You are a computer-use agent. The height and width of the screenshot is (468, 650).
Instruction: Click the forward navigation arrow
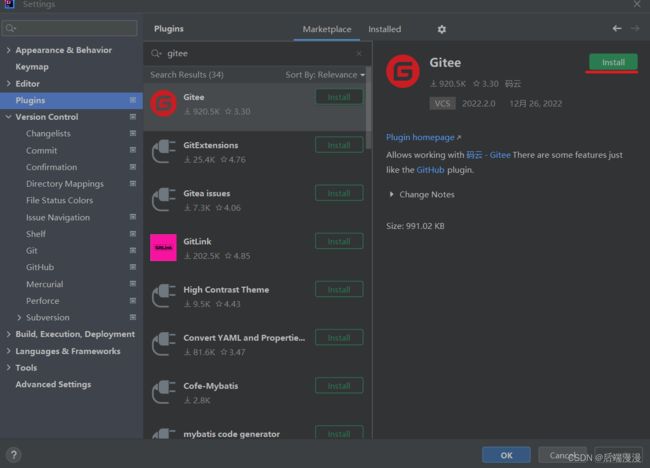pyautogui.click(x=635, y=28)
